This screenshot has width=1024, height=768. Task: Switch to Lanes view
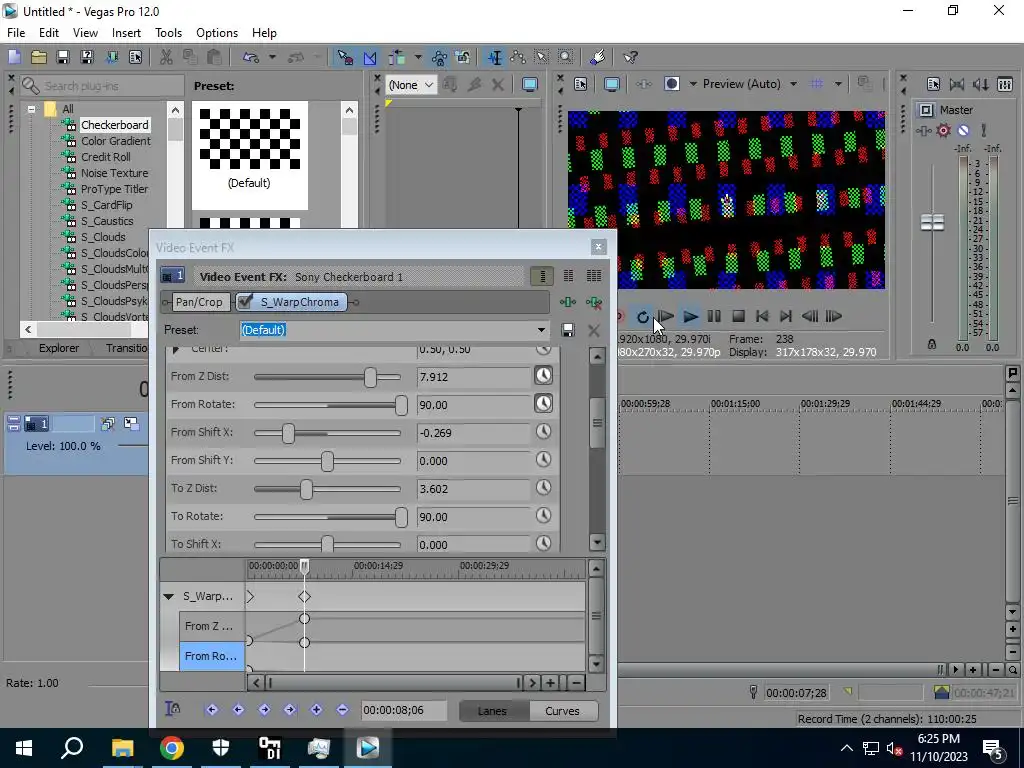492,711
